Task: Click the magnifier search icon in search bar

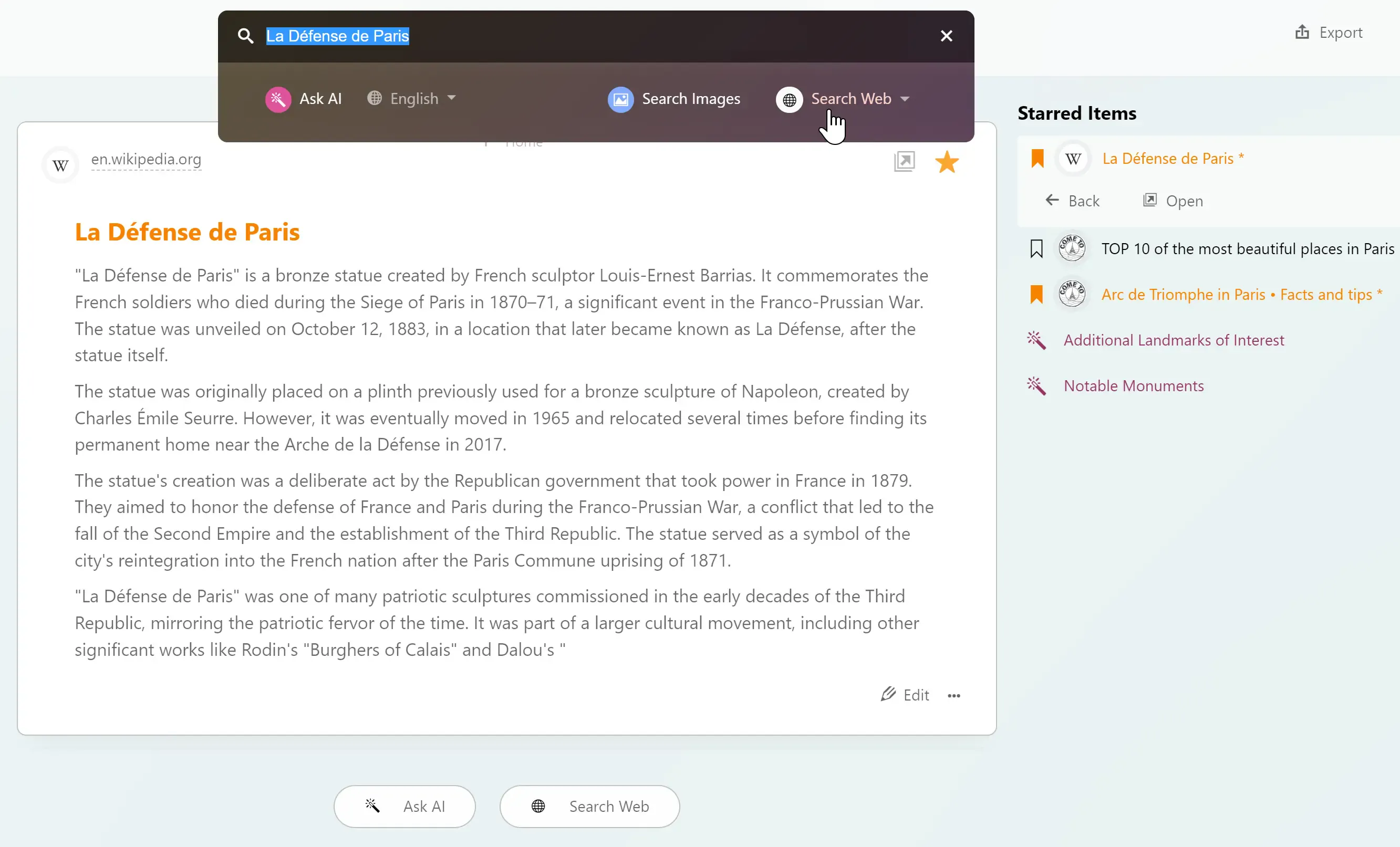Action: pos(245,36)
